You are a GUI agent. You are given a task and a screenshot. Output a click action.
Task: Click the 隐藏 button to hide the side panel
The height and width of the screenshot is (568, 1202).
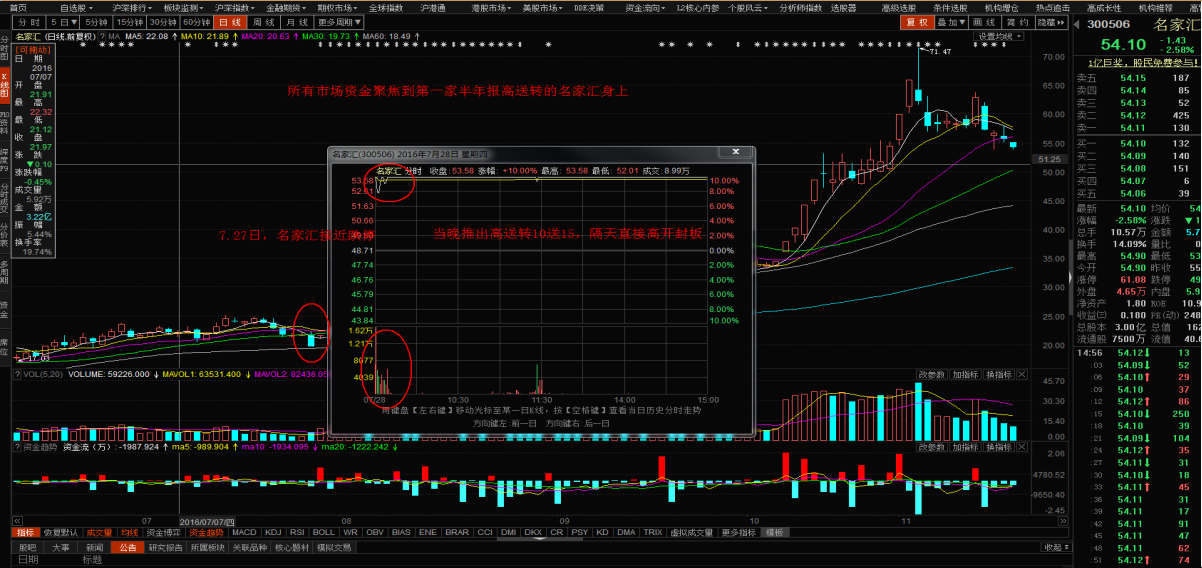coord(1050,21)
